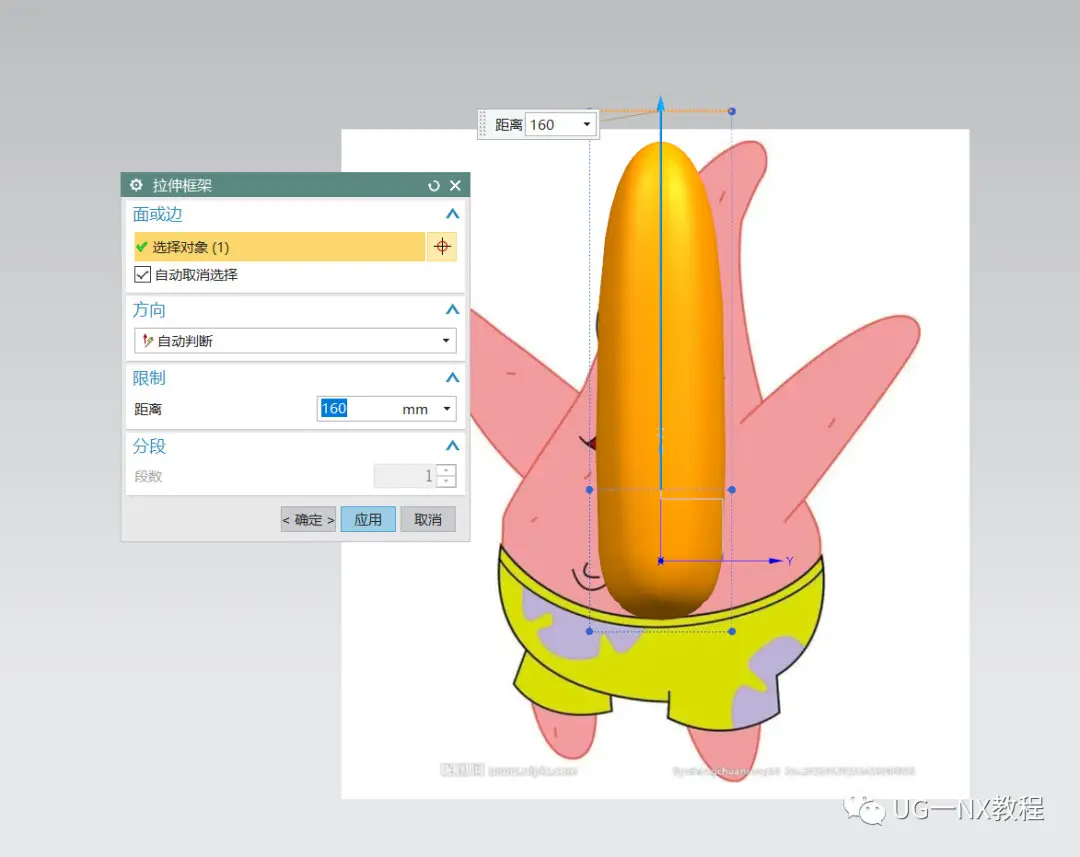Collapse the 分段 section
The image size is (1080, 857).
coord(452,446)
